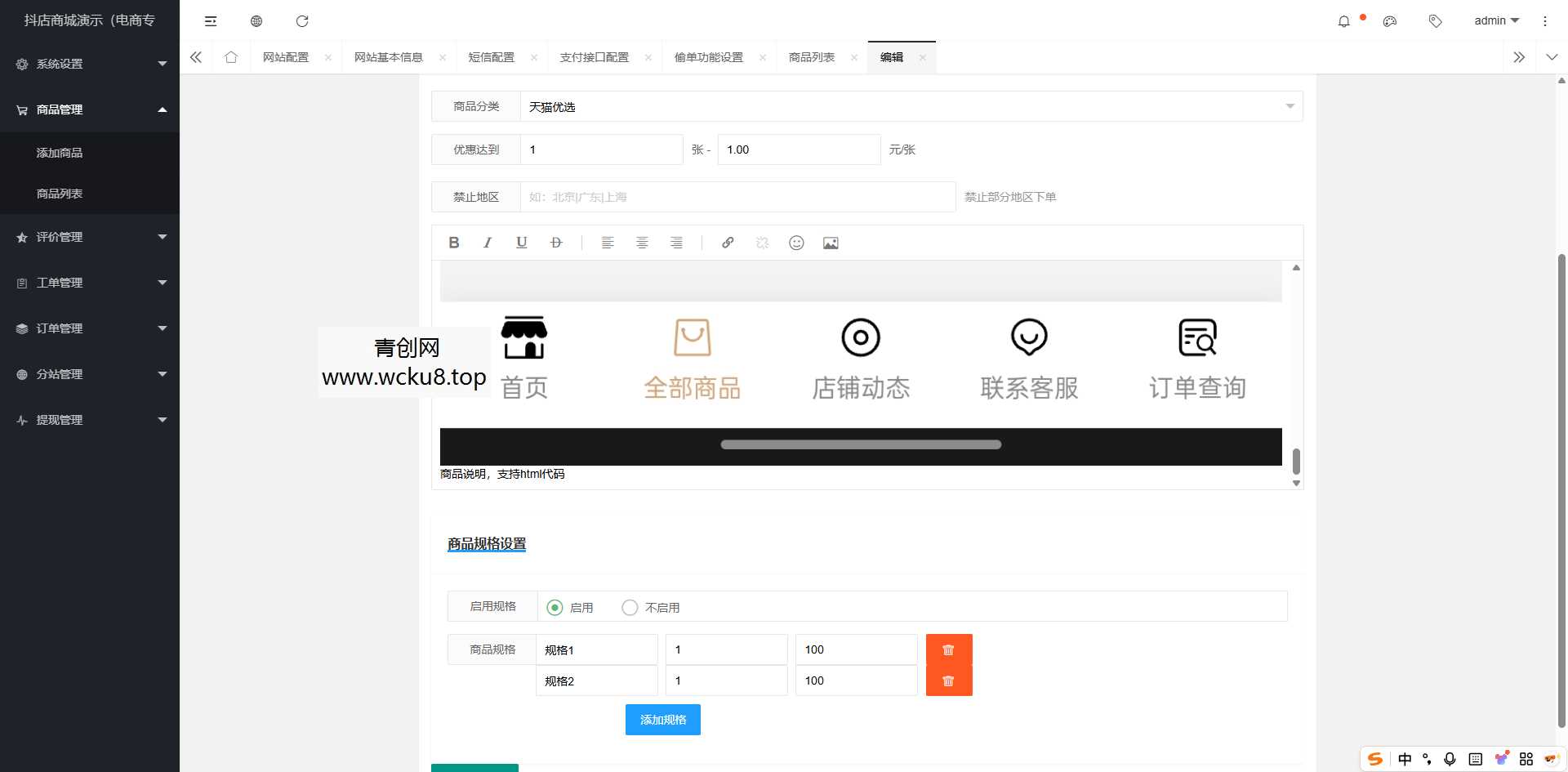Viewport: 1568px width, 772px height.
Task: Select the 启用 radio button
Action: [555, 607]
